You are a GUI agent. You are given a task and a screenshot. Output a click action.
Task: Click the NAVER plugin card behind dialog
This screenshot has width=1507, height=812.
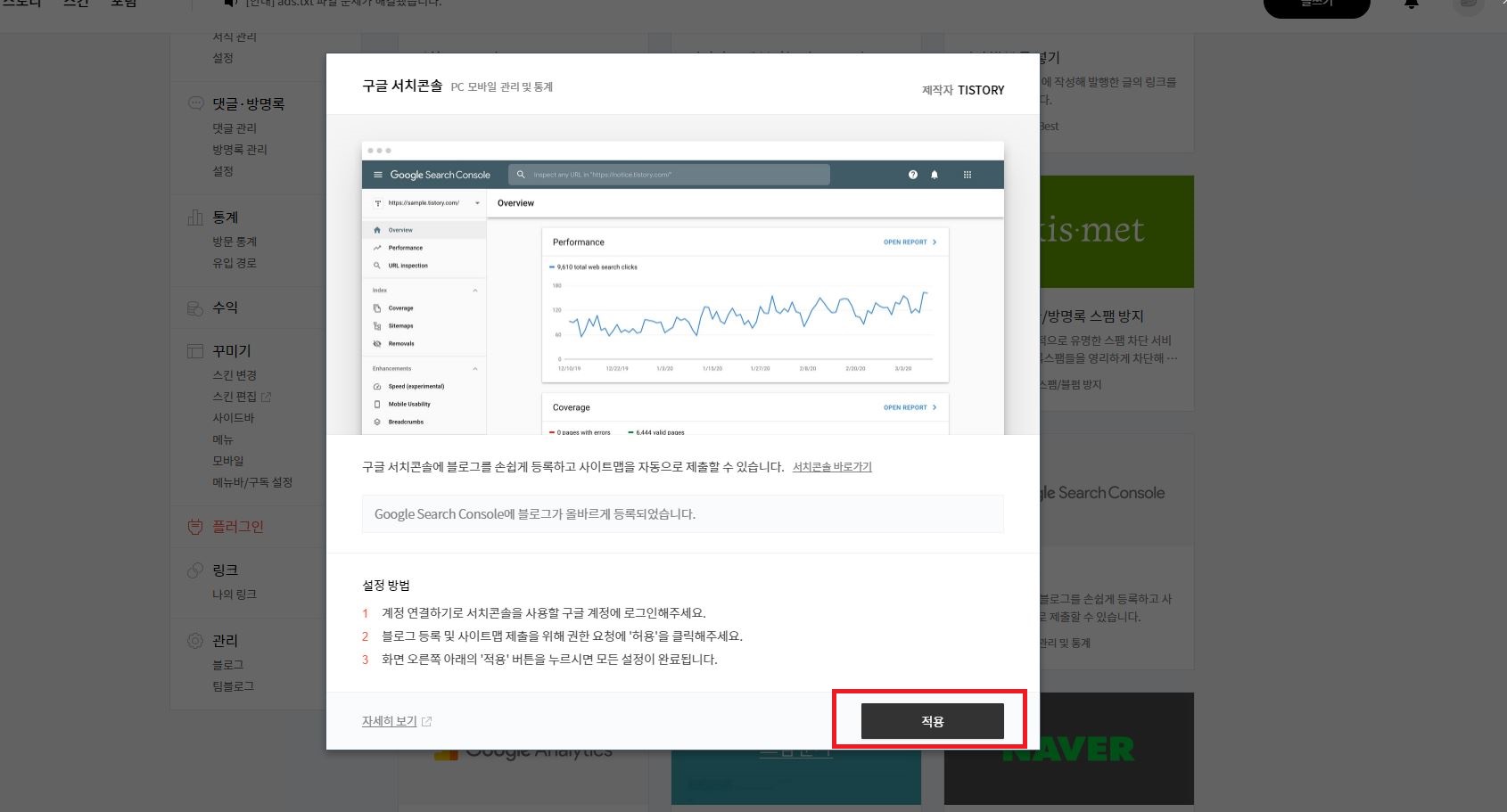[x=1068, y=749]
